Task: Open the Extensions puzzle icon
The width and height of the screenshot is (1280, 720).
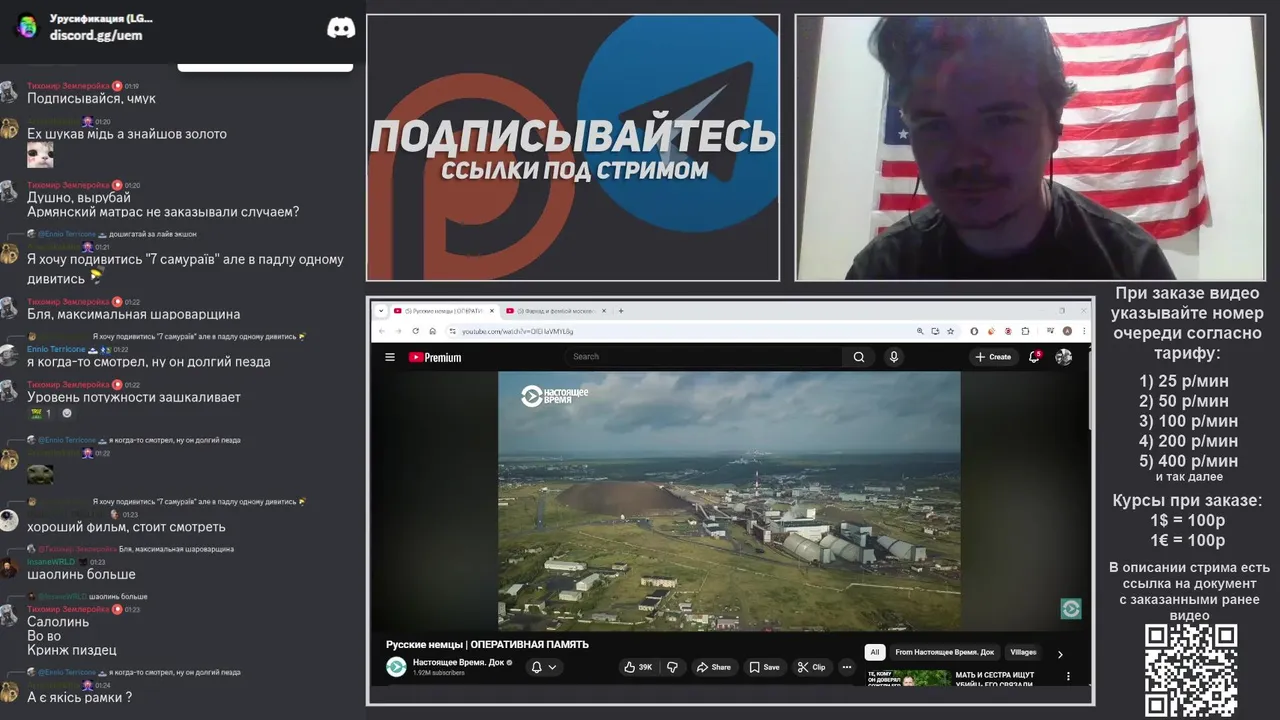Action: pyautogui.click(x=1025, y=331)
